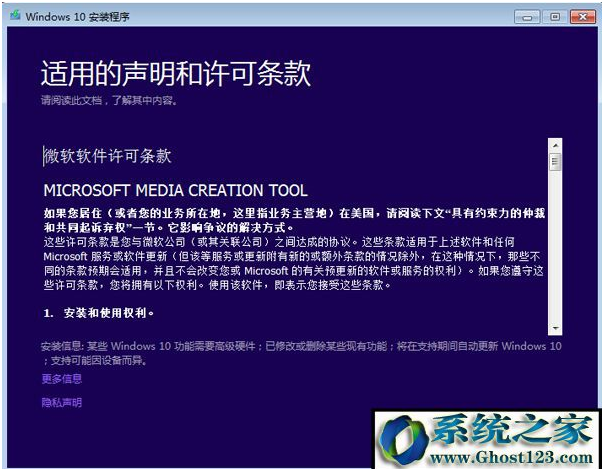Click the text 请阅读此文档，了解其中内容。
This screenshot has height=469, width=603.
point(110,101)
